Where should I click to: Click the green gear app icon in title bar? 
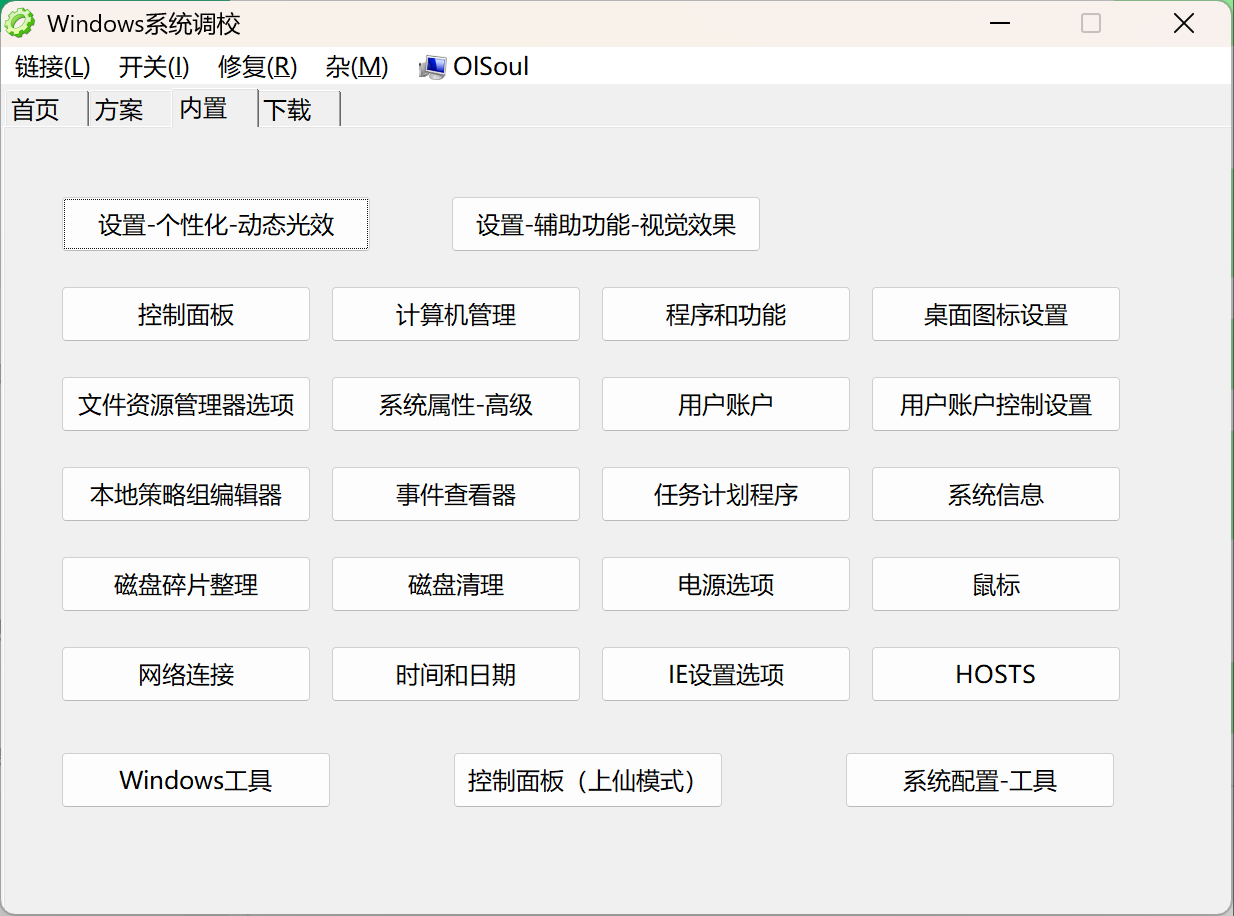click(20, 23)
